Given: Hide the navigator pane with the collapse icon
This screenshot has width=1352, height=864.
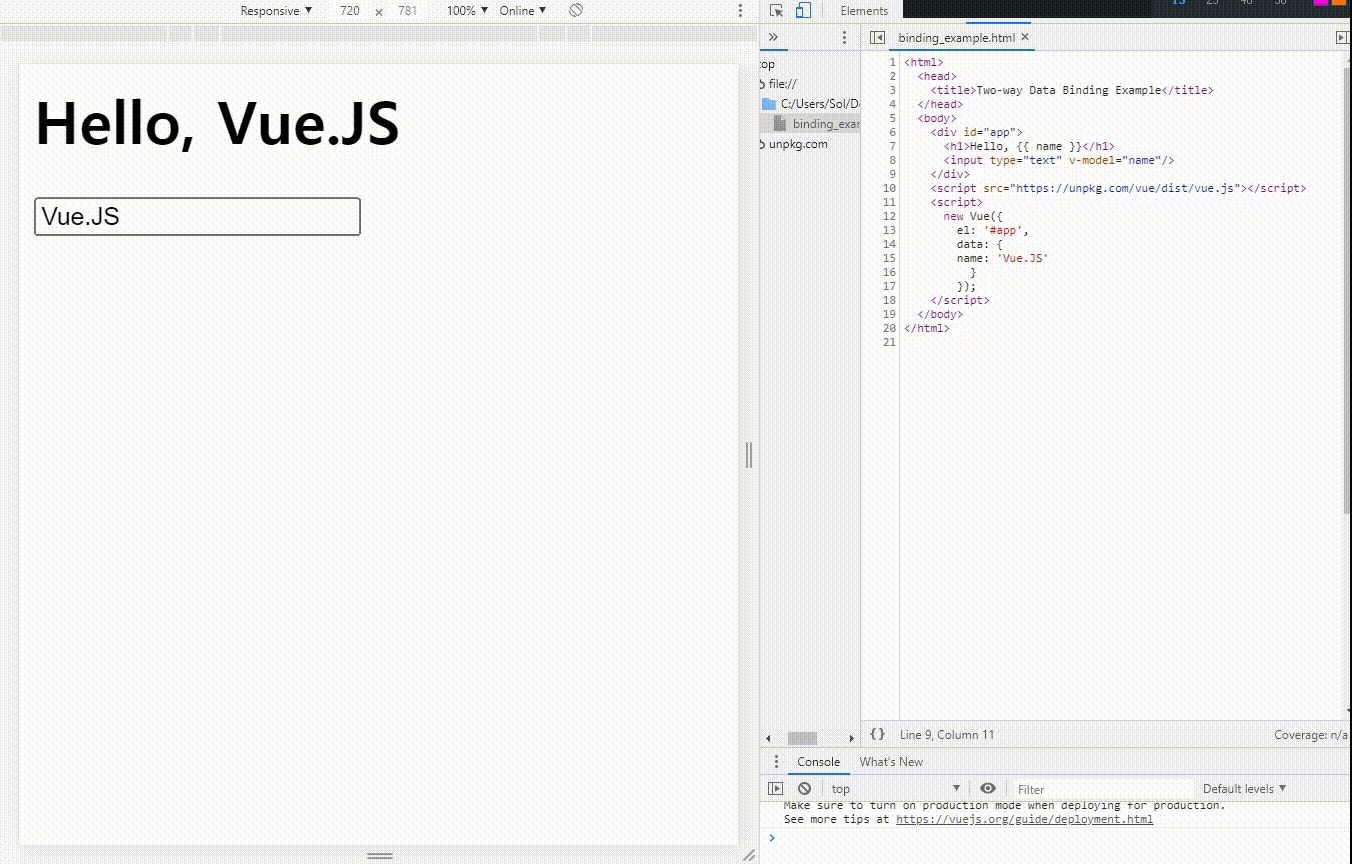Looking at the screenshot, I should pos(876,37).
